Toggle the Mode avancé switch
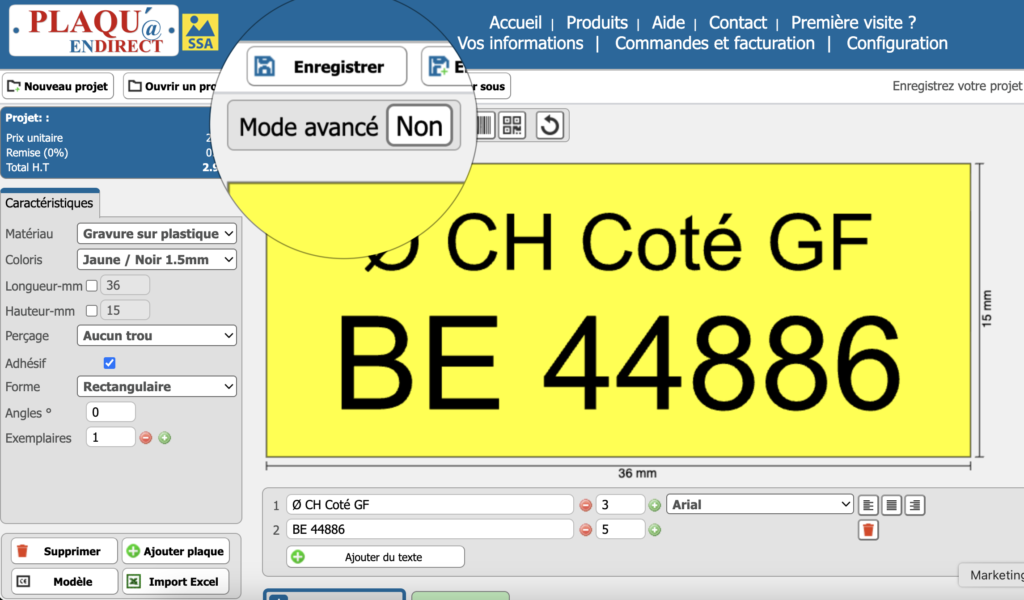The width and height of the screenshot is (1024, 600). [419, 127]
